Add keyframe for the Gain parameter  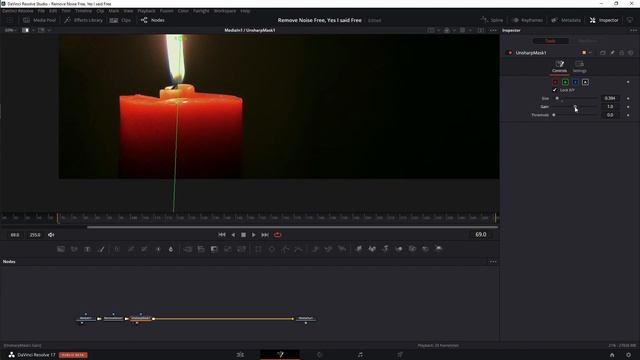coord(628,107)
